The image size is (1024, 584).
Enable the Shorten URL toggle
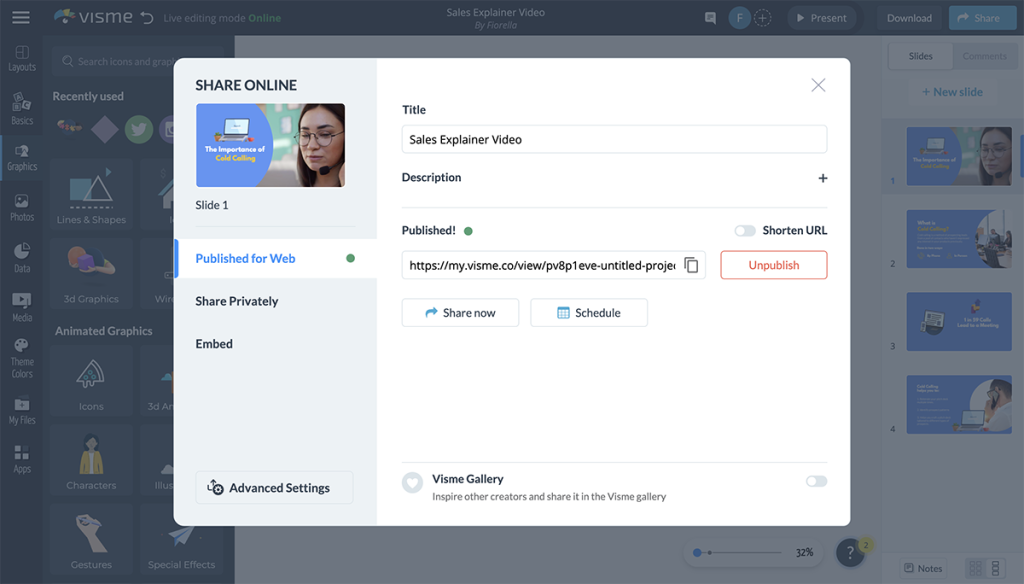(x=745, y=231)
